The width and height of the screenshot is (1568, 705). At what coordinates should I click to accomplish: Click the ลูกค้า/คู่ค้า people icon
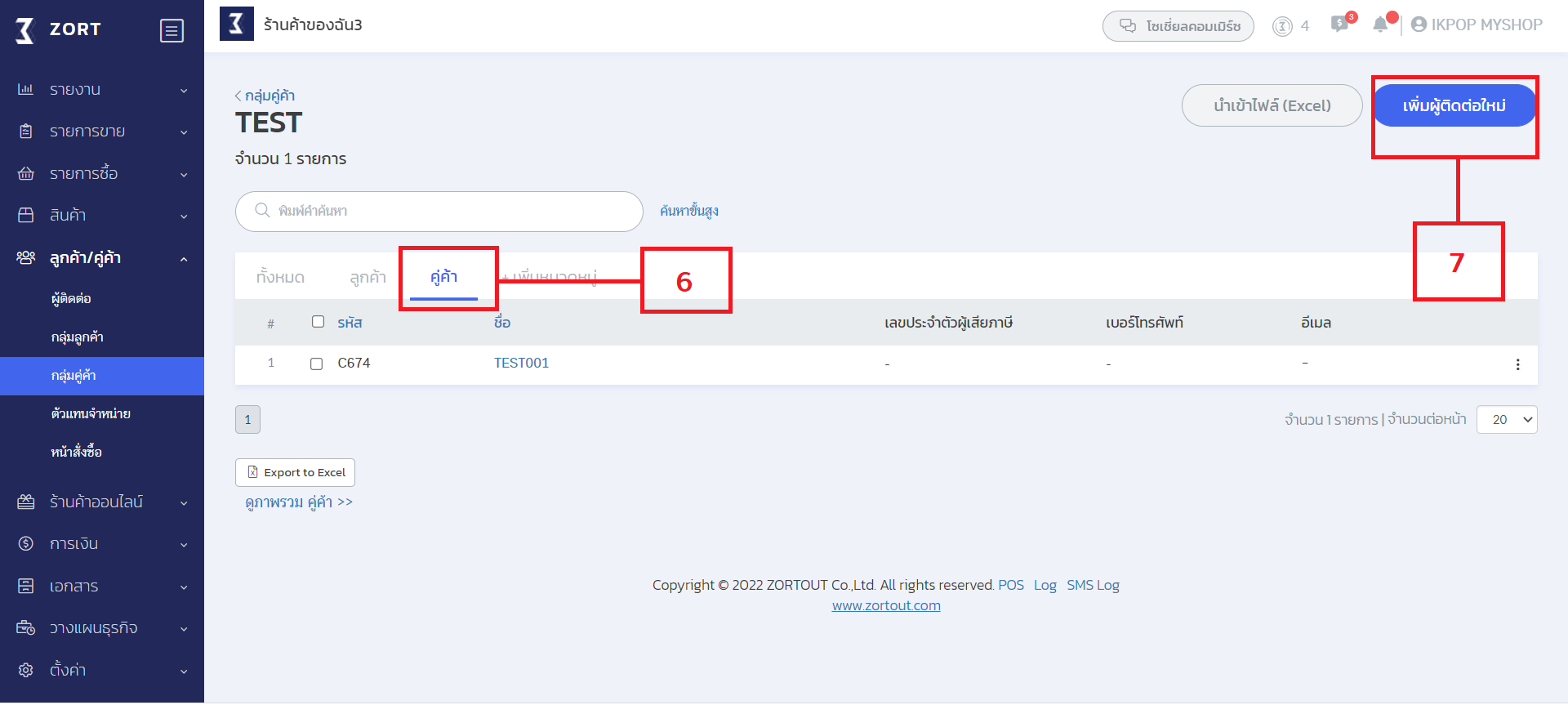pos(26,257)
